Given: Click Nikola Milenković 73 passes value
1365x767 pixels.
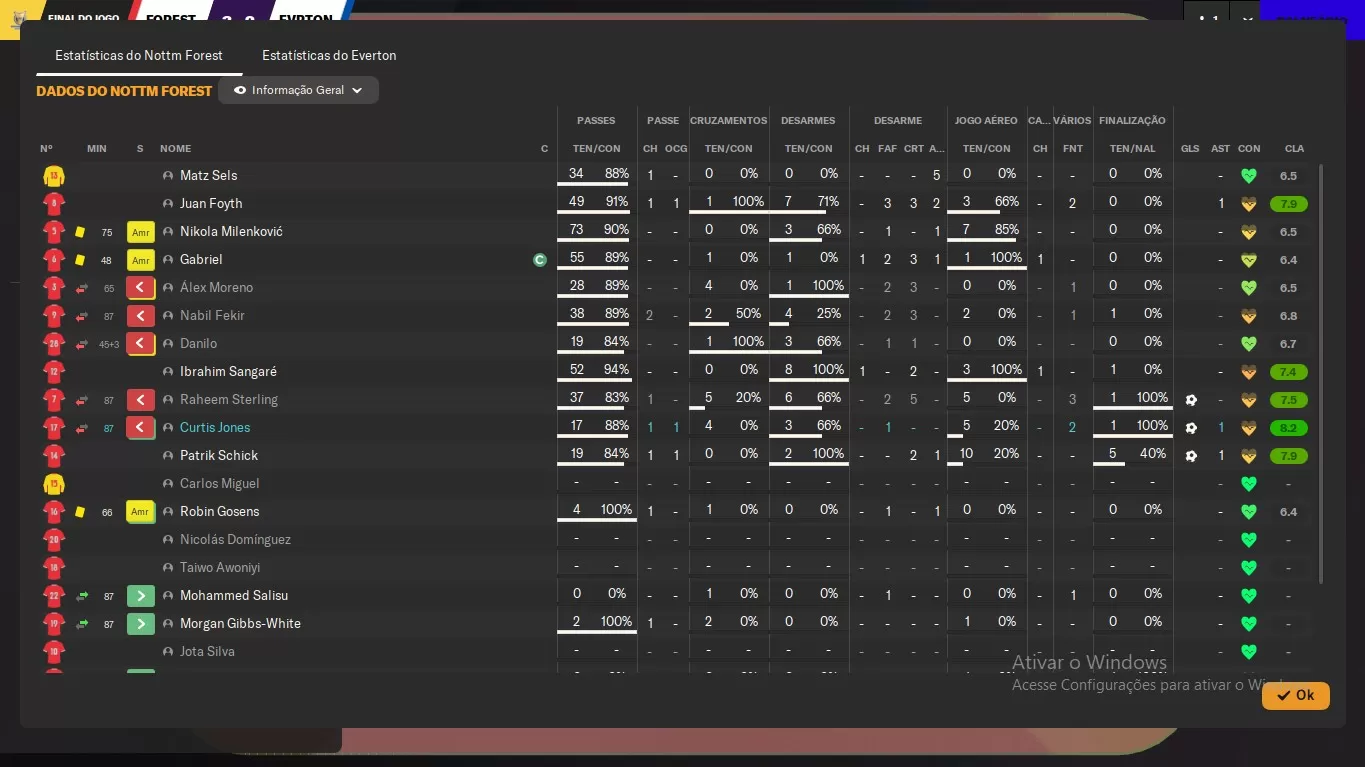Looking at the screenshot, I should (576, 230).
